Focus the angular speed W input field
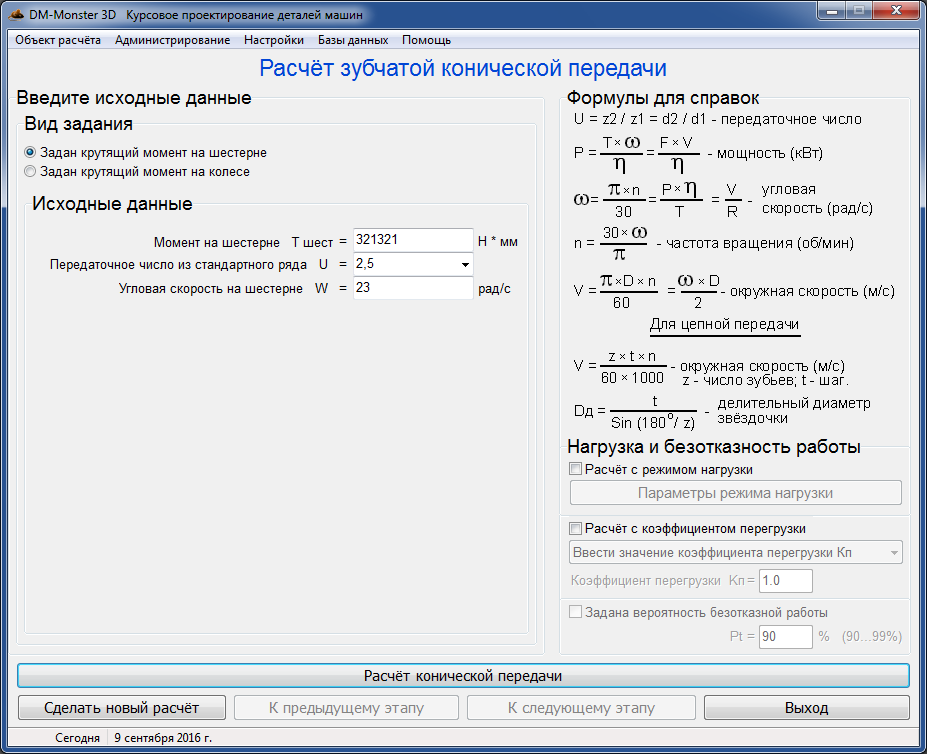Image resolution: width=927 pixels, height=754 pixels. [413, 288]
